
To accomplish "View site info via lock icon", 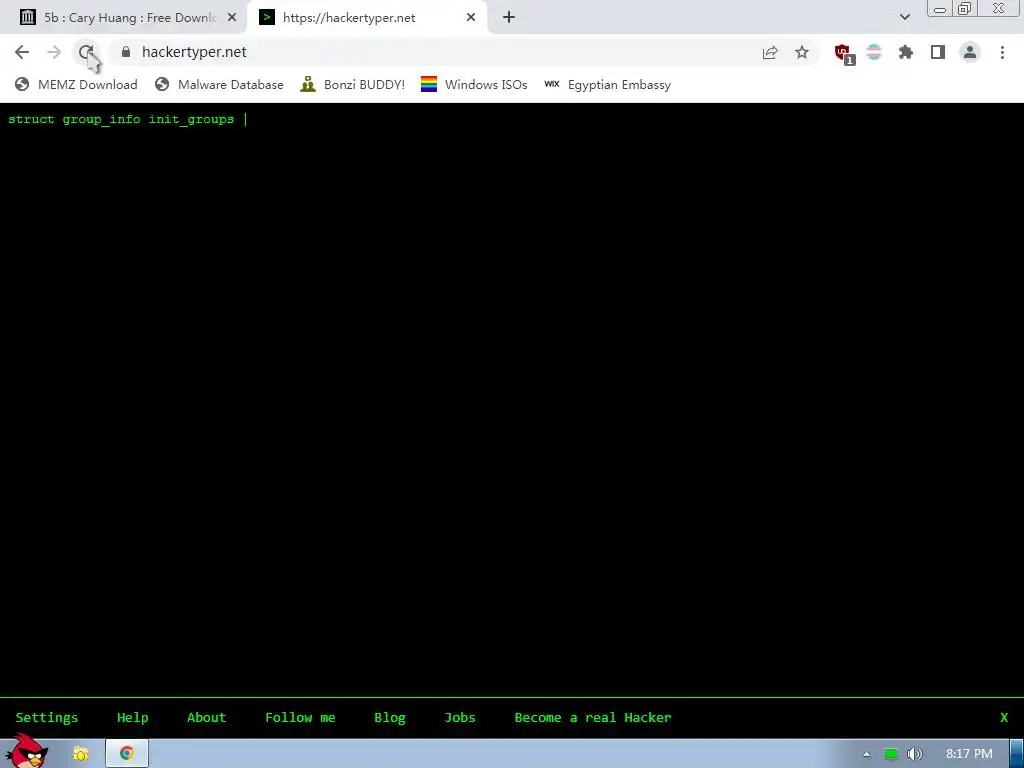I will (x=126, y=52).
